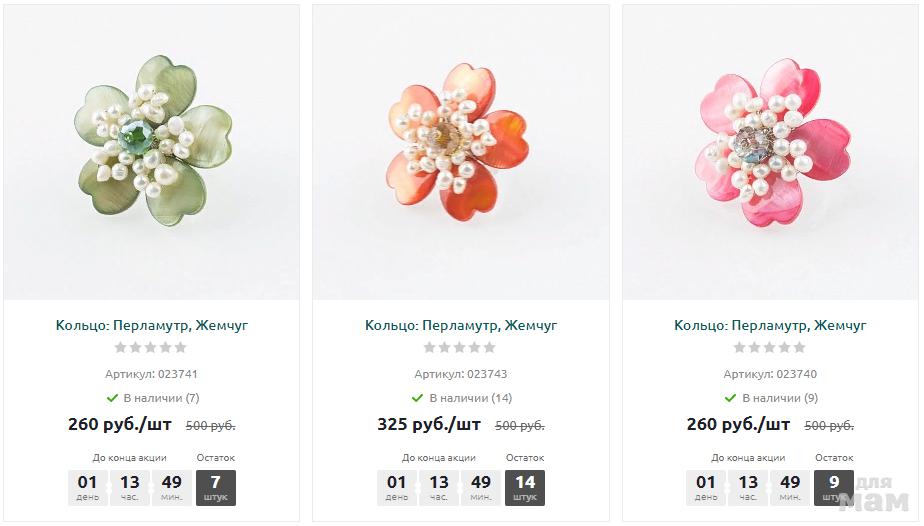The width and height of the screenshot is (924, 526).
Task: Click title of ring with article 023743
Action: pyautogui.click(x=461, y=325)
